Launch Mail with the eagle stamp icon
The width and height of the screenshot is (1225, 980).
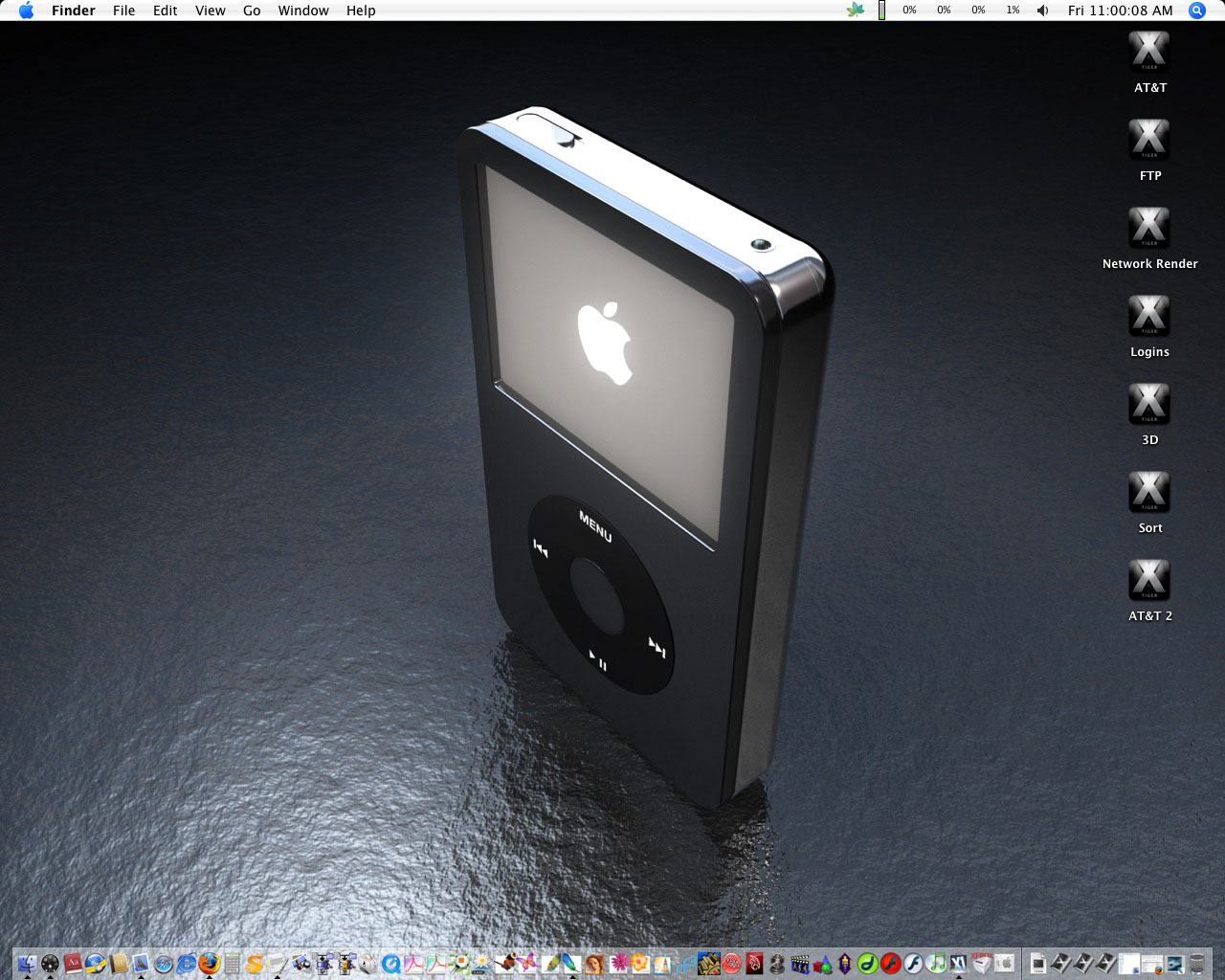pyautogui.click(x=141, y=963)
